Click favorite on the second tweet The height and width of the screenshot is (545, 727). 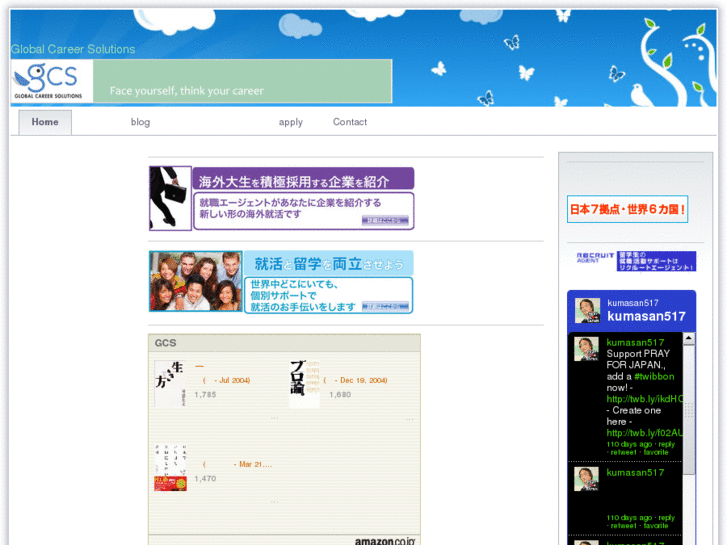656,526
